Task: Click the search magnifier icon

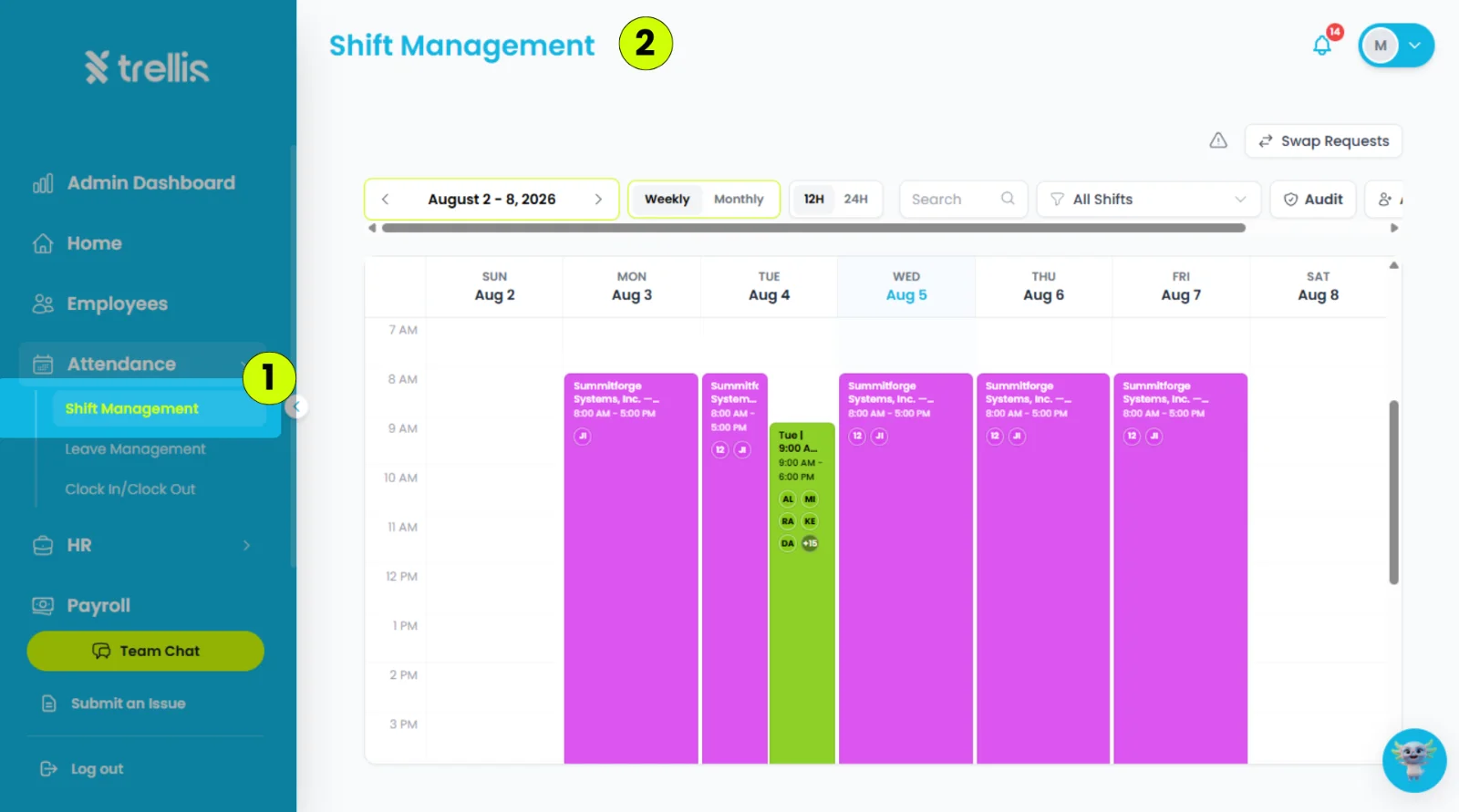Action: pyautogui.click(x=1008, y=199)
